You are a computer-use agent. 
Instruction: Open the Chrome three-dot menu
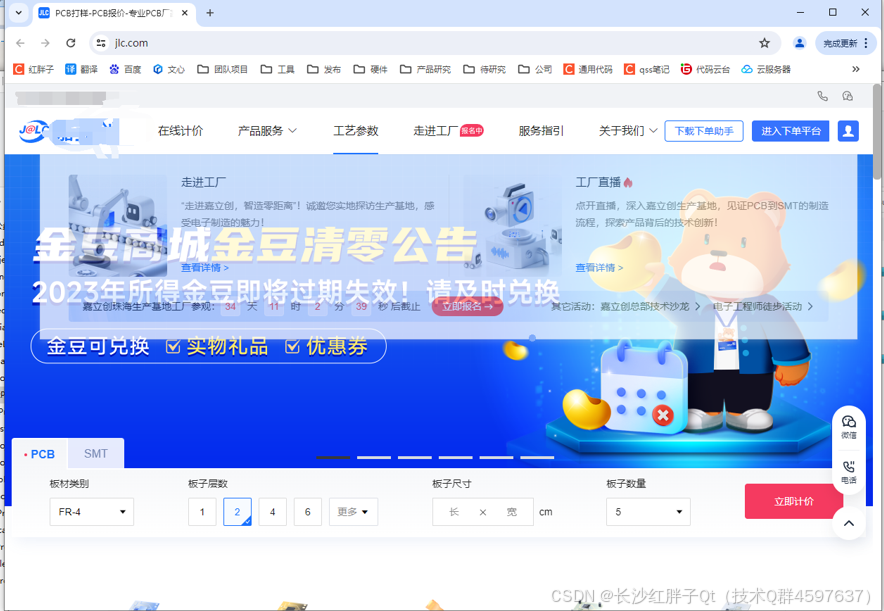click(866, 43)
